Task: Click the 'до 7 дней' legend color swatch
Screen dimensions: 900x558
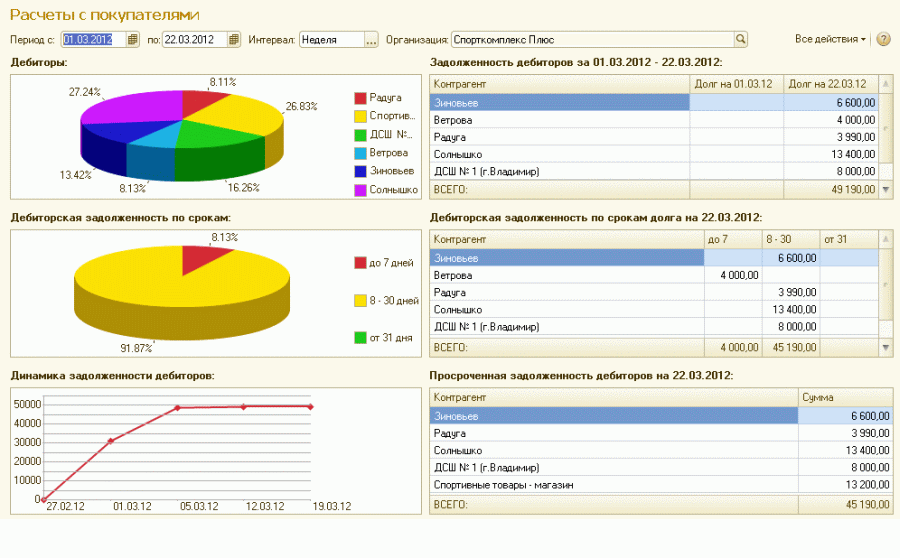Action: (361, 263)
